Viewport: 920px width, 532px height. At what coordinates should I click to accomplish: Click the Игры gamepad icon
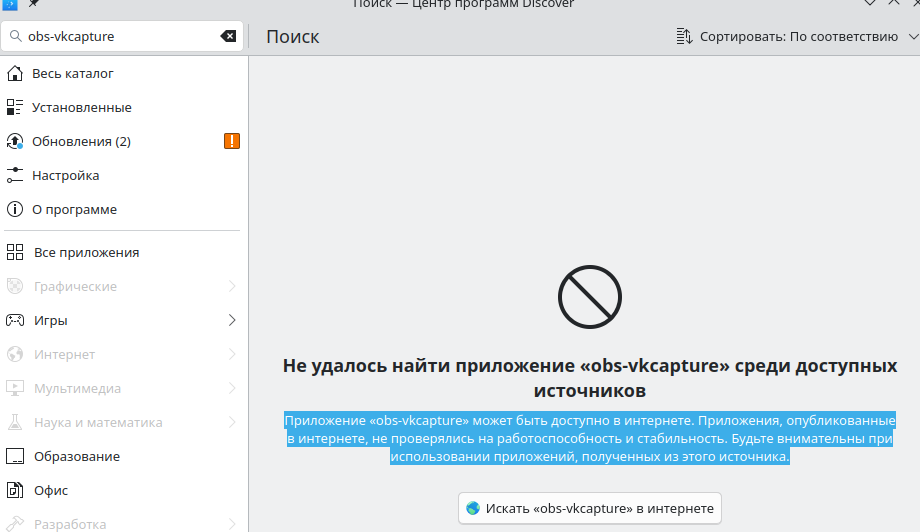(x=15, y=320)
